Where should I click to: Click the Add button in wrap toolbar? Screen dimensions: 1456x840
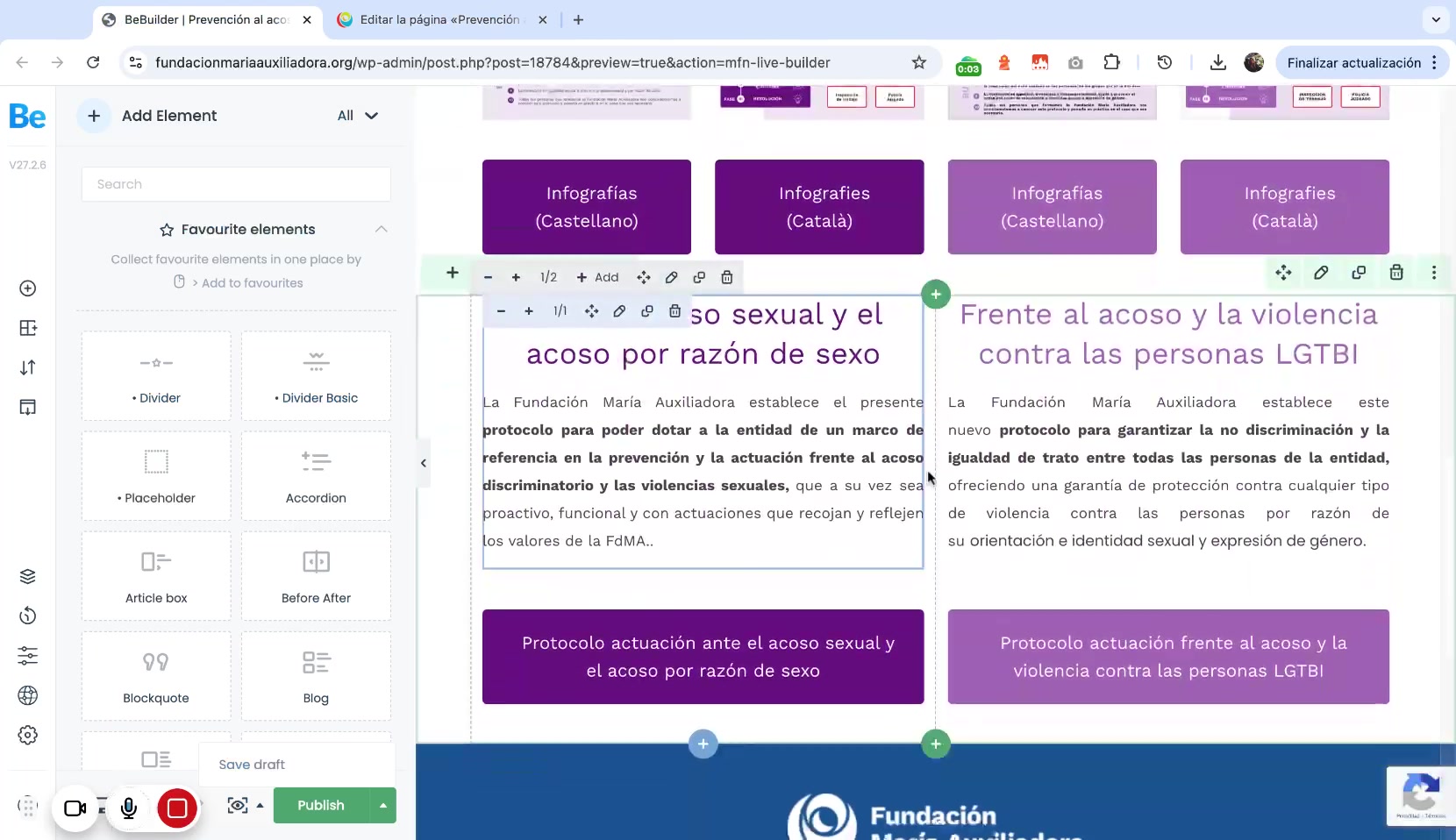pyautogui.click(x=597, y=277)
